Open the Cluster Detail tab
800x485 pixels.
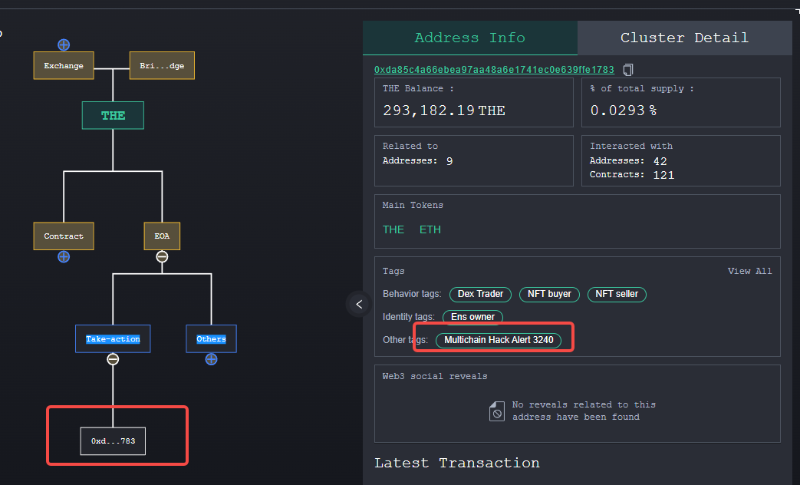point(684,38)
